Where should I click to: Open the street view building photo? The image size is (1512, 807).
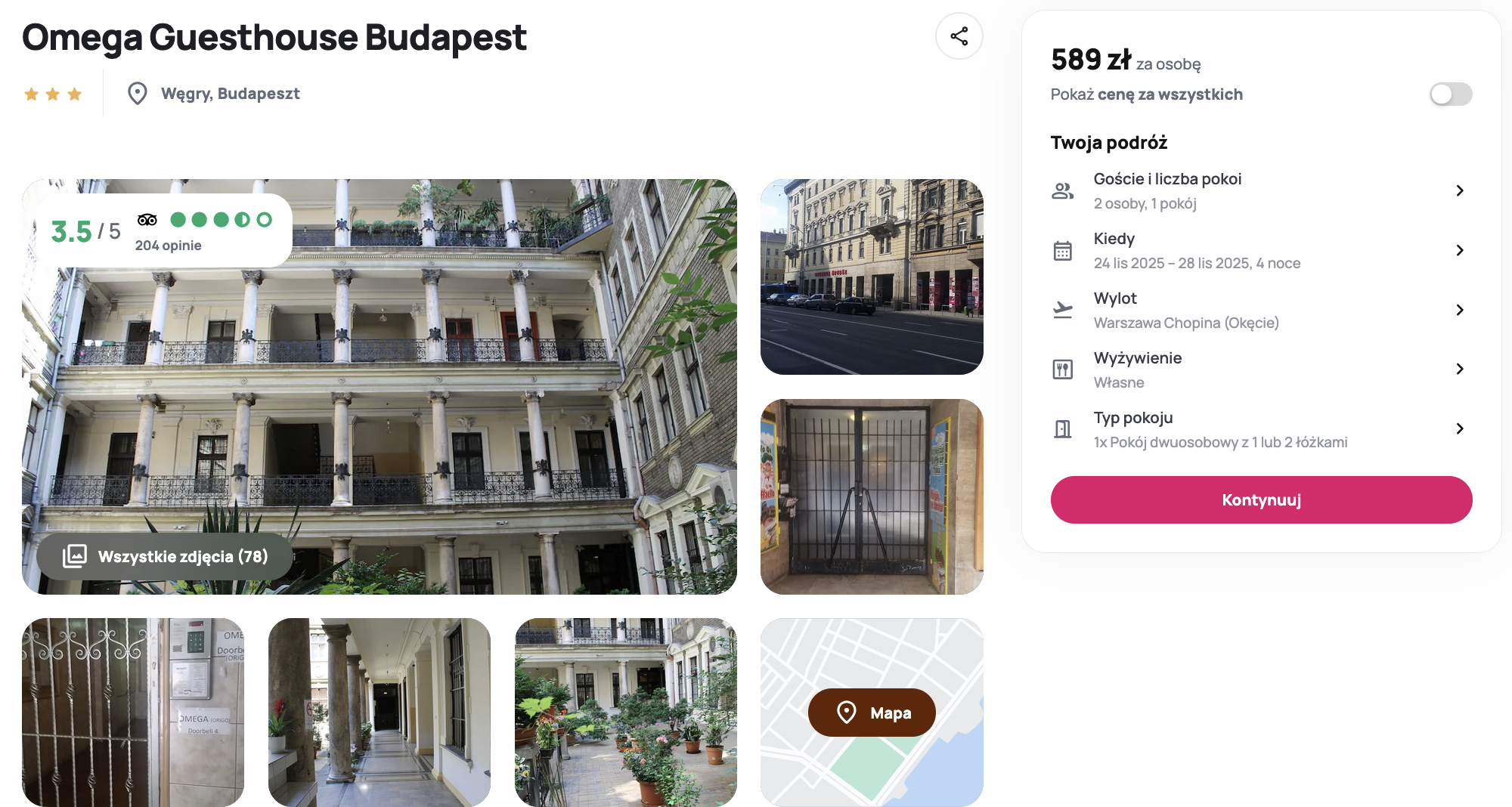click(872, 277)
